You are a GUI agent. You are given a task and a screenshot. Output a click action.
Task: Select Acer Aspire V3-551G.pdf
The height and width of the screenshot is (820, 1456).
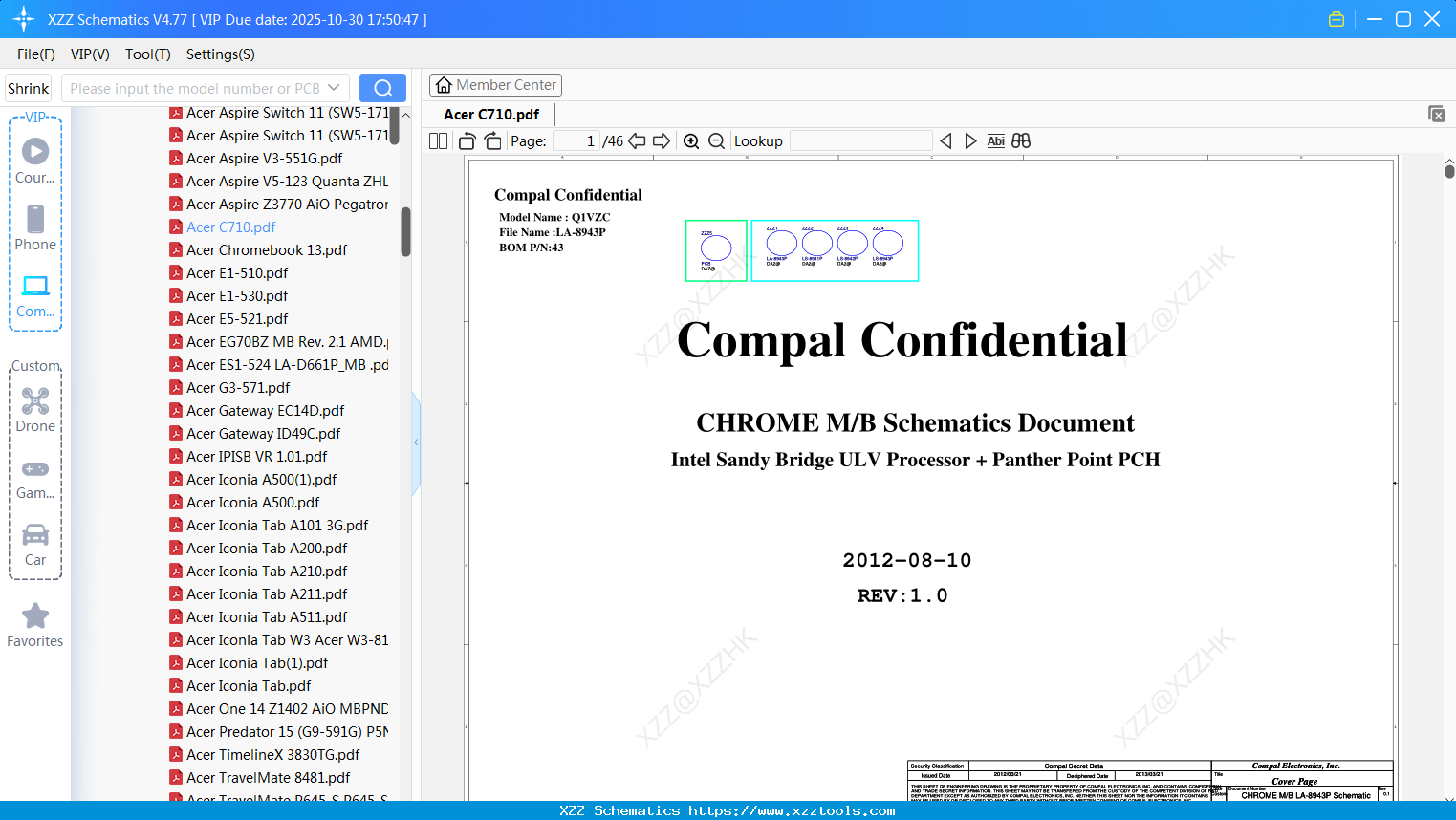pos(264,159)
